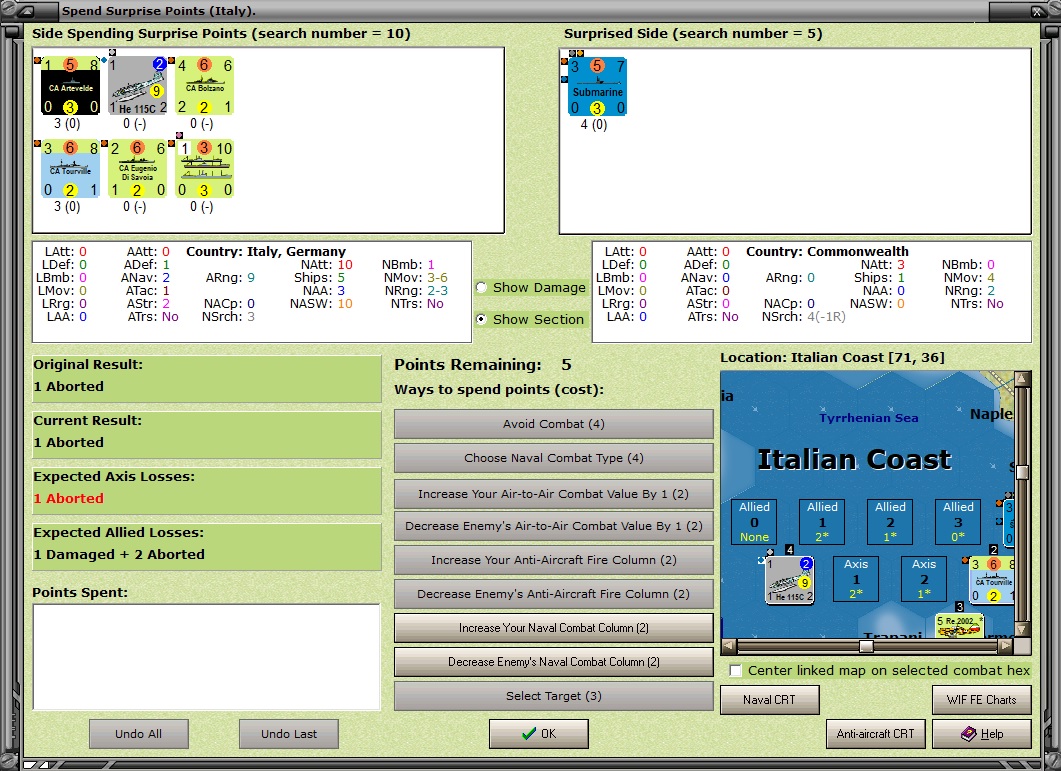Click the map vertical scrollbar thumb
Image resolution: width=1061 pixels, height=771 pixels.
(x=1022, y=472)
